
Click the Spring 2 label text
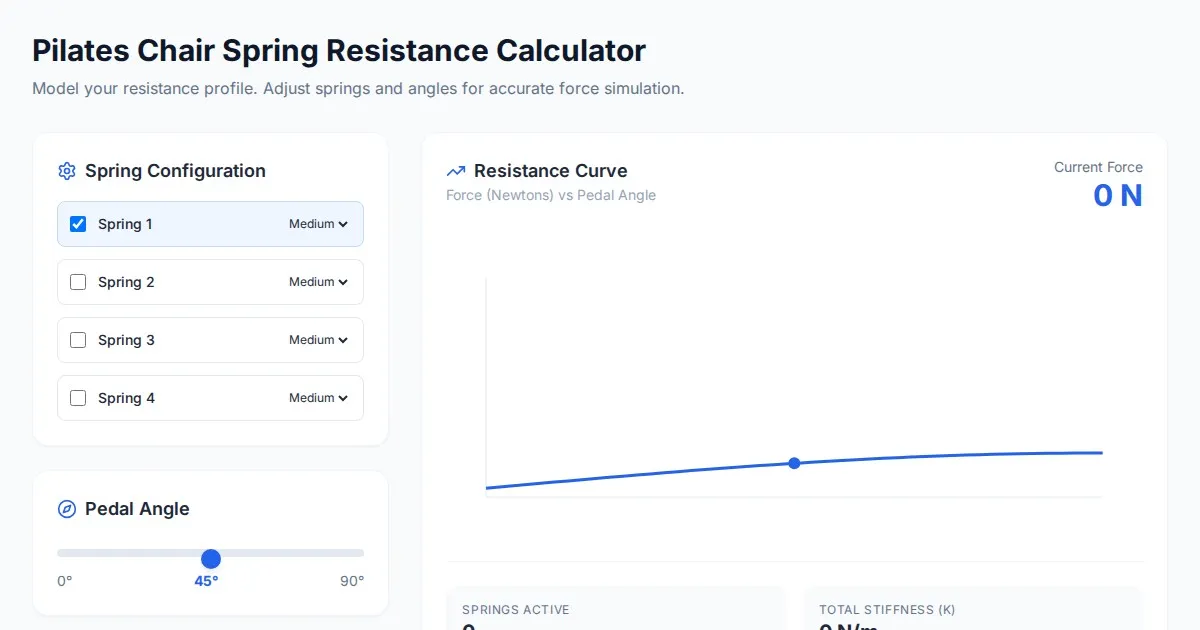point(126,282)
